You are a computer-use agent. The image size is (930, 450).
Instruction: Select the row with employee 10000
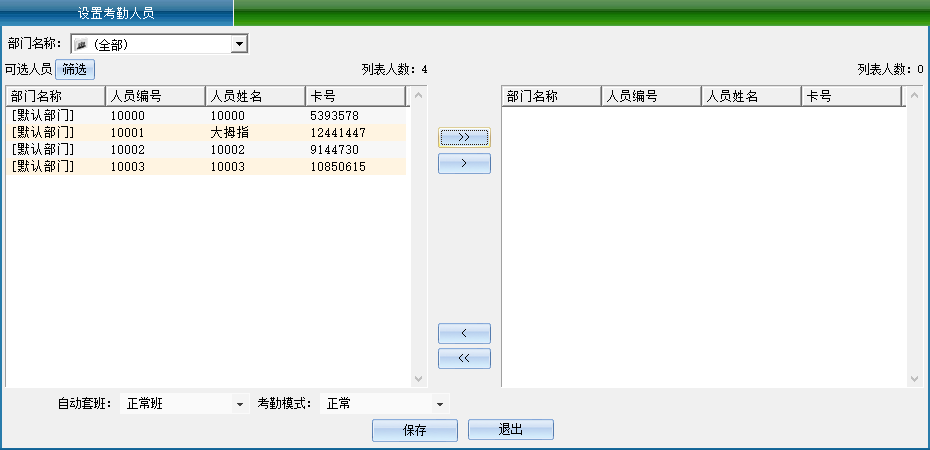(200, 116)
